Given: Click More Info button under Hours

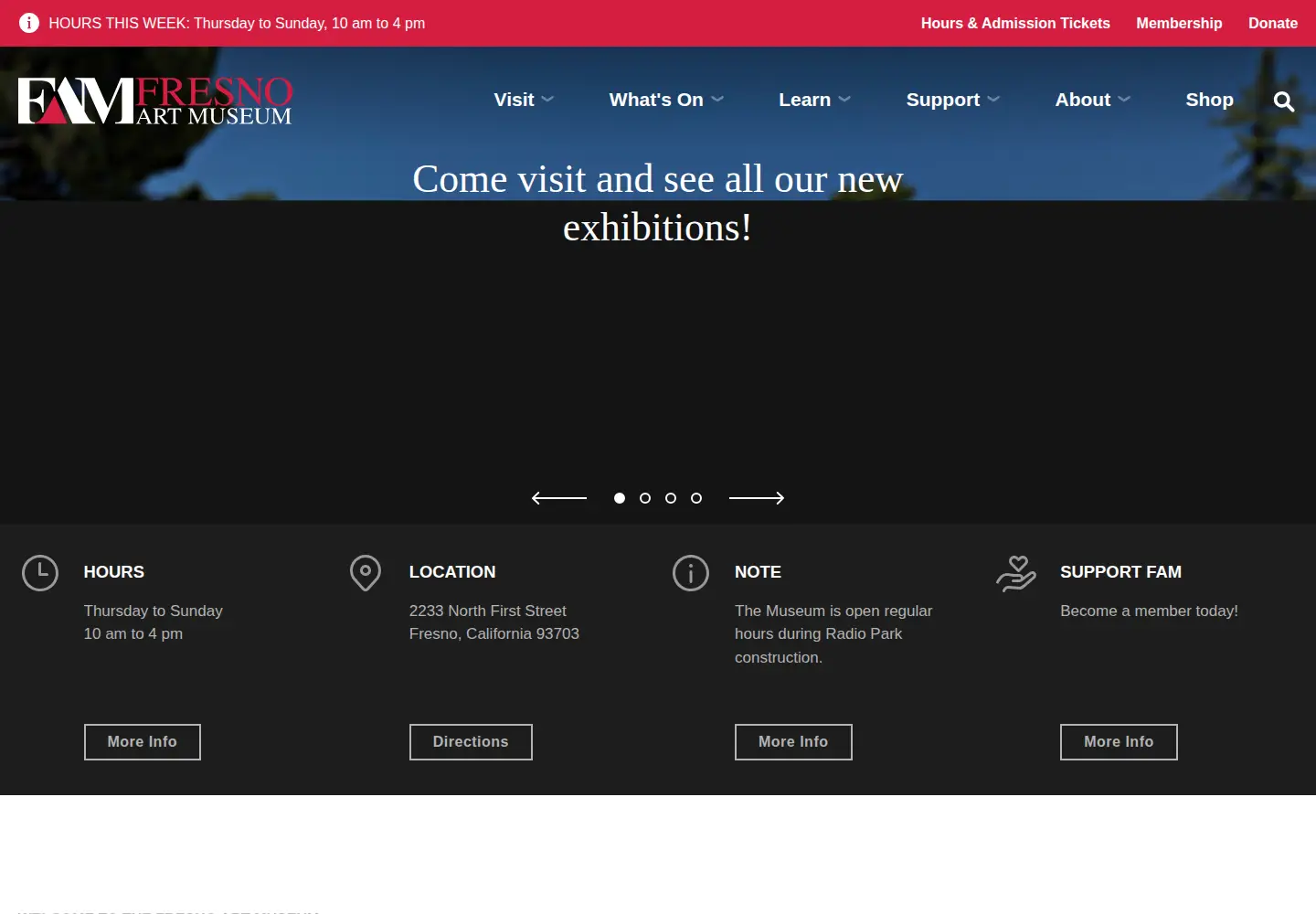Looking at the screenshot, I should pos(143,742).
